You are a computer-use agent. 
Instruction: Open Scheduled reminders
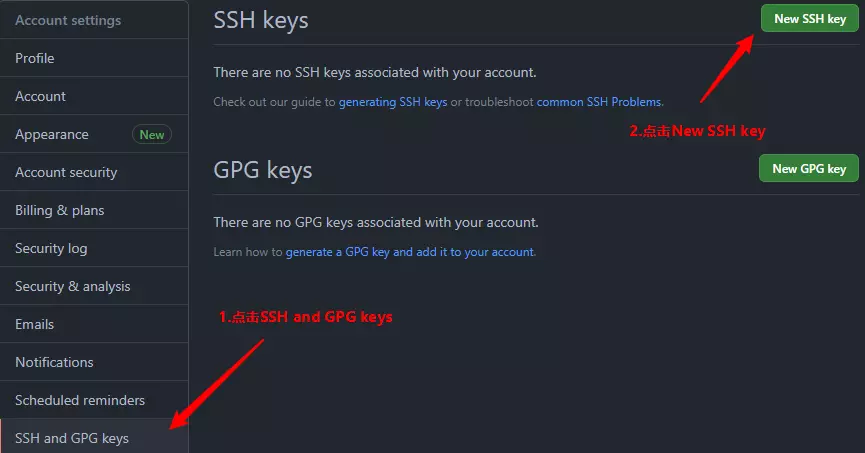[x=80, y=400]
